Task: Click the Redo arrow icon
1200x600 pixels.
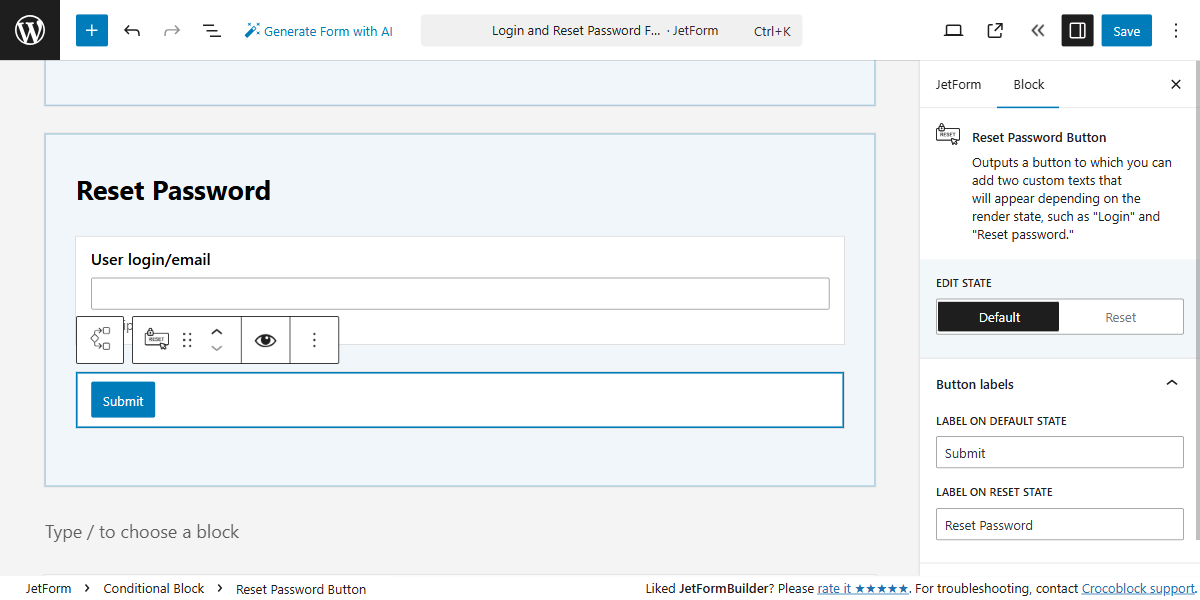Action: tap(172, 30)
